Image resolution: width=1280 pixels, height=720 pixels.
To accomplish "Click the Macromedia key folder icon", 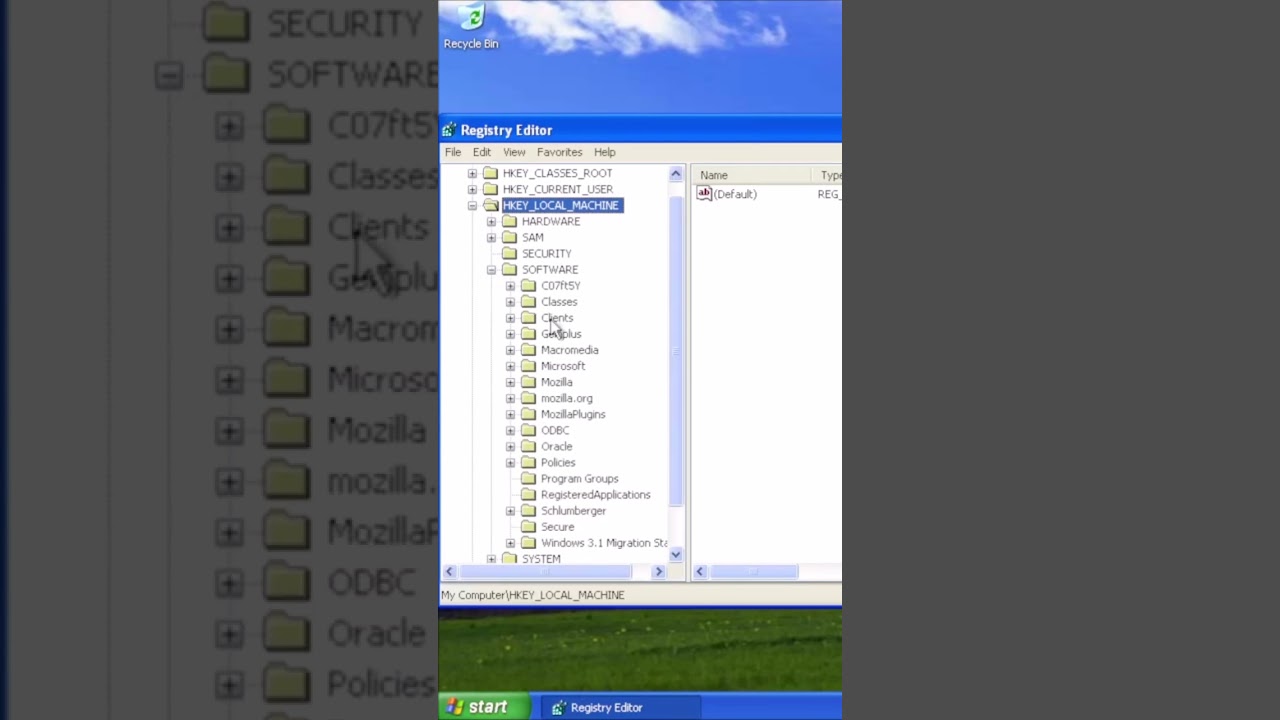I will tap(528, 350).
